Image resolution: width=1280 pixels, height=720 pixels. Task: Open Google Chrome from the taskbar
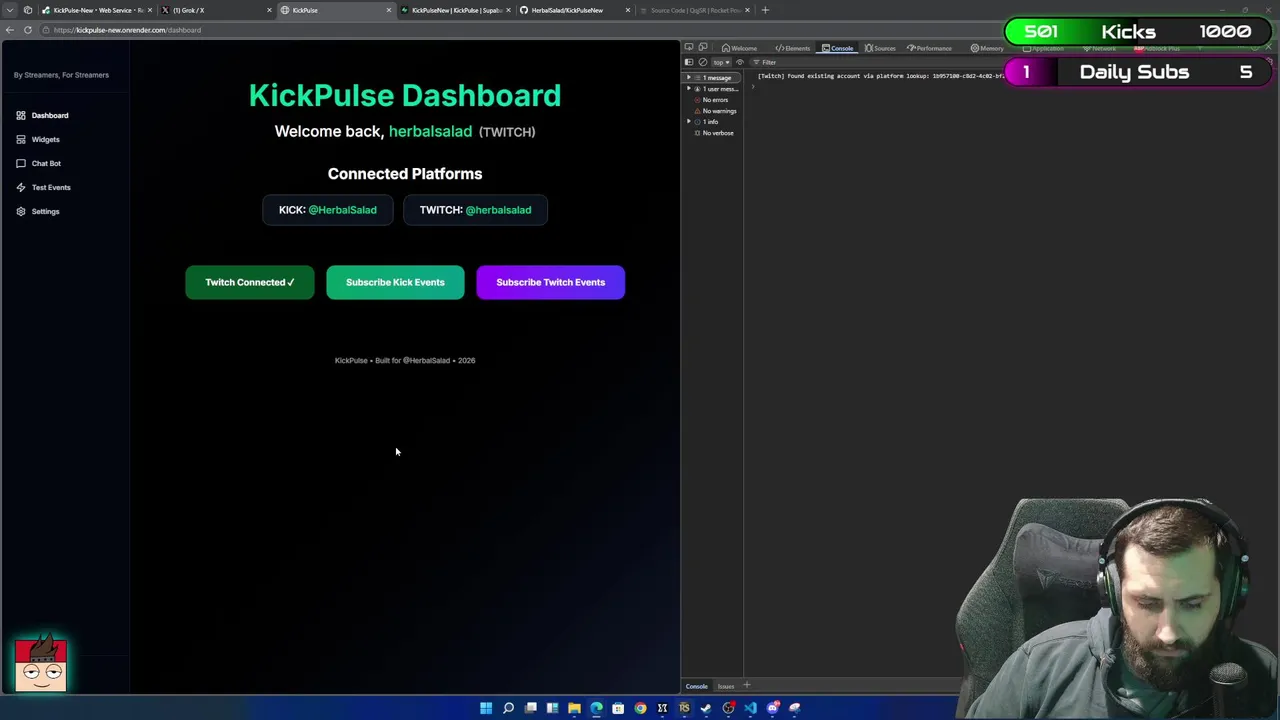(x=640, y=708)
